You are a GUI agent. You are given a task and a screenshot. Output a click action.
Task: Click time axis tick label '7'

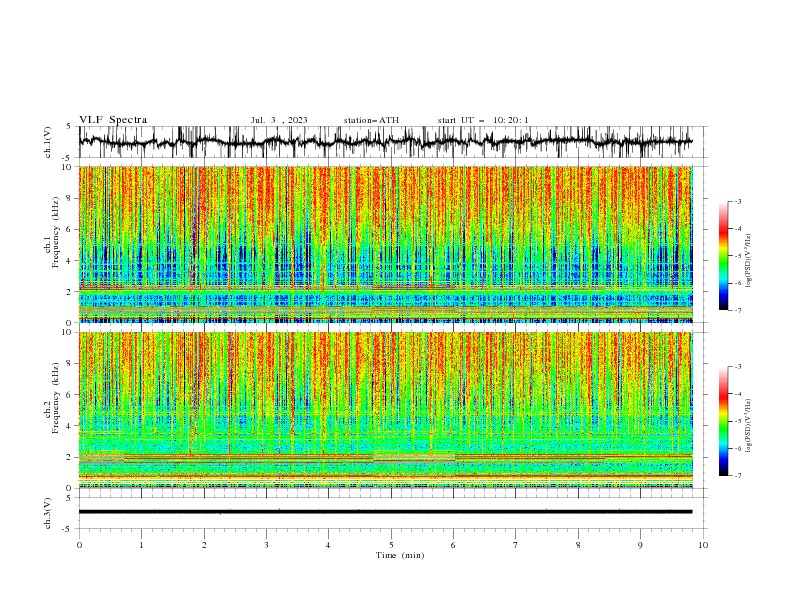click(516, 545)
